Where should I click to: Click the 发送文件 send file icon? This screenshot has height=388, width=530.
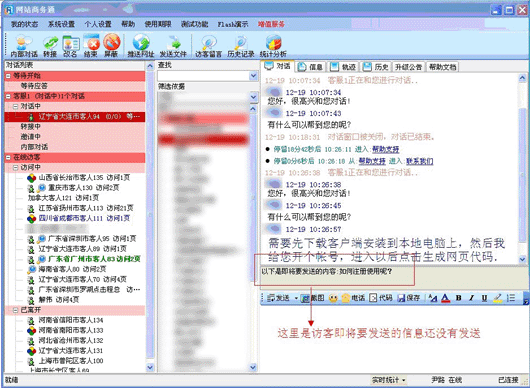coord(173,46)
